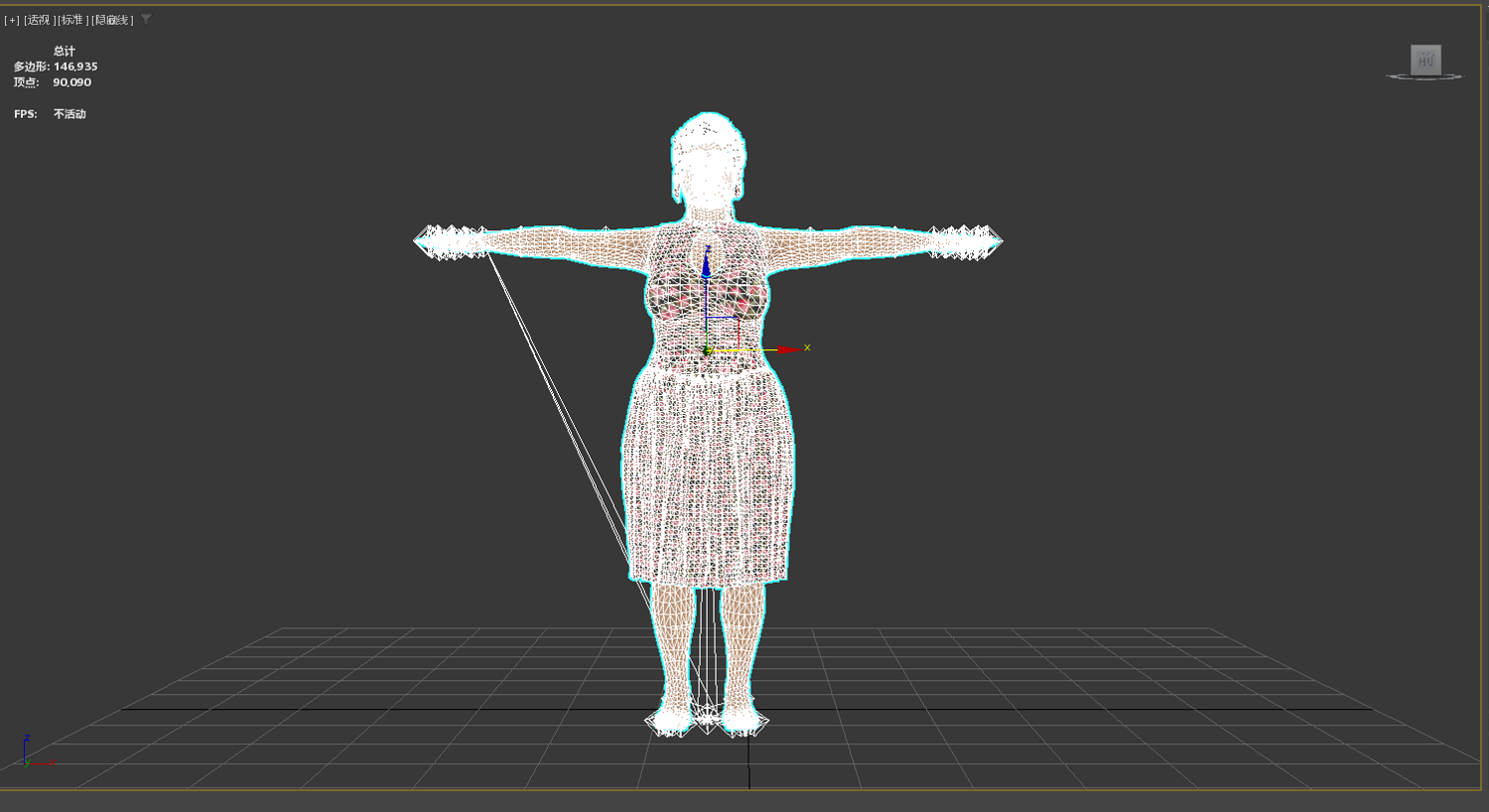Image resolution: width=1489 pixels, height=812 pixels.
Task: Click the blue Z axis gizmo arrow
Action: (707, 263)
